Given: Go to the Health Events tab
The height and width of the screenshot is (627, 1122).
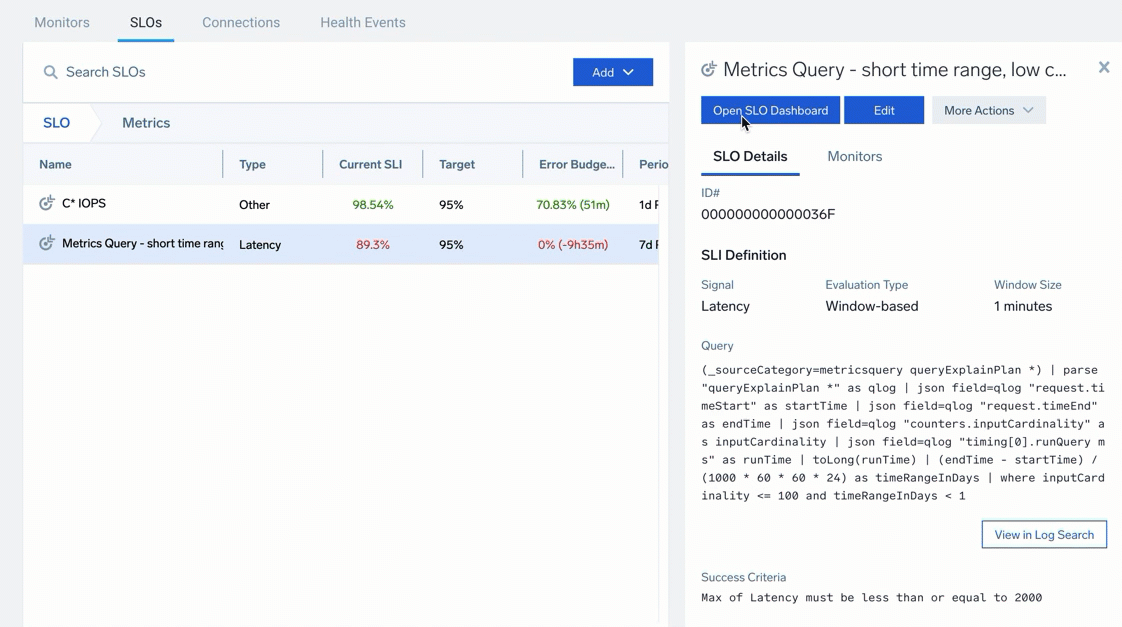Looking at the screenshot, I should tap(363, 22).
